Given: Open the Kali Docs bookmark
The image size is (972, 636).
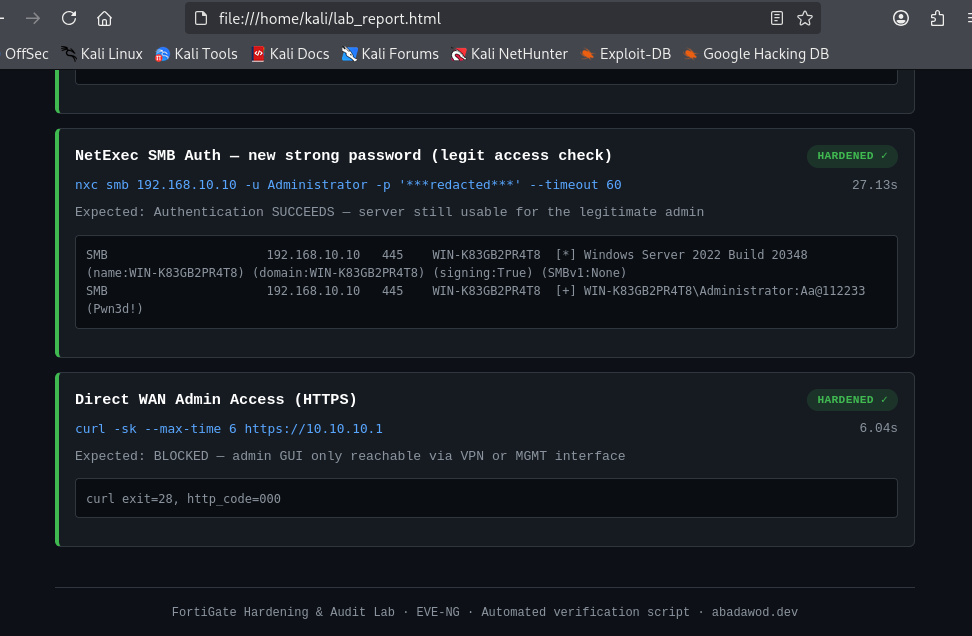Looking at the screenshot, I should click(x=290, y=54).
